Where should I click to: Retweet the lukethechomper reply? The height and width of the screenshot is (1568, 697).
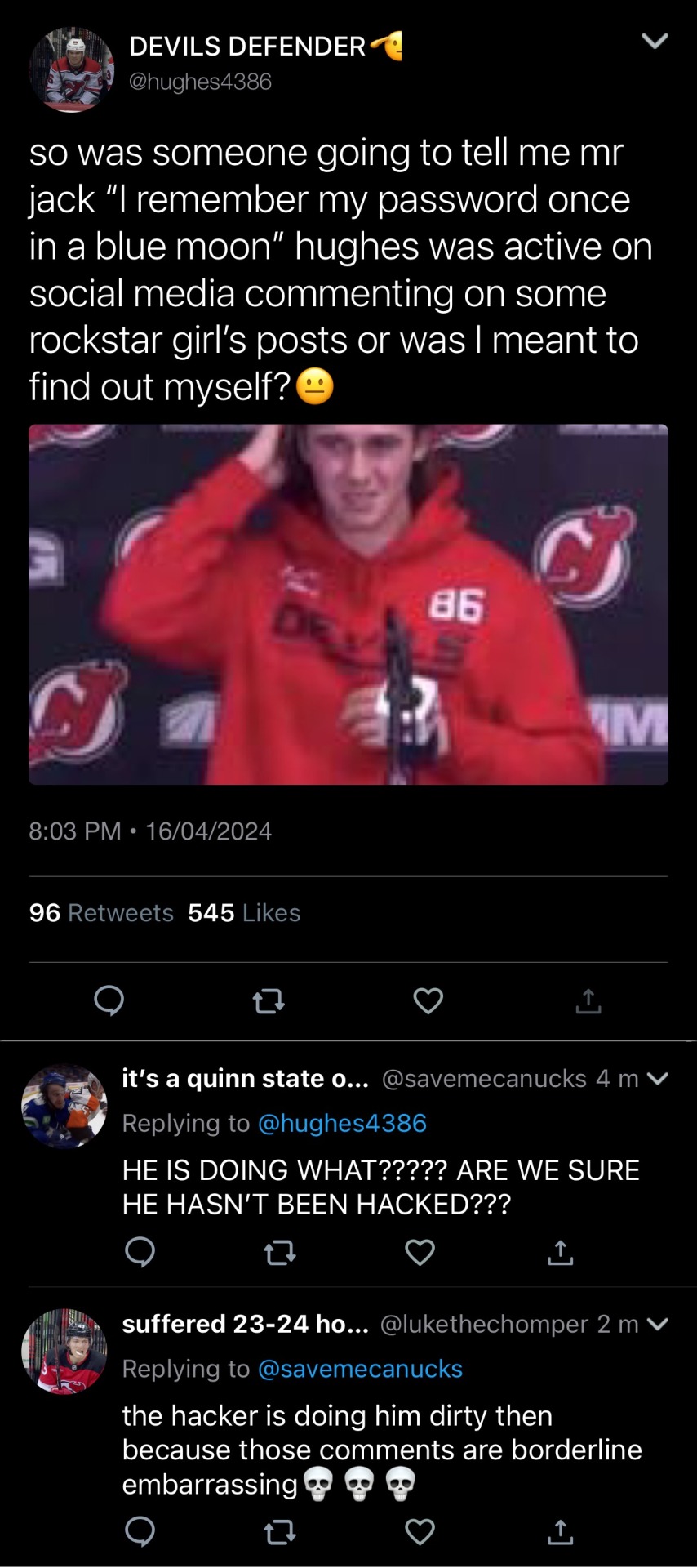click(280, 1533)
